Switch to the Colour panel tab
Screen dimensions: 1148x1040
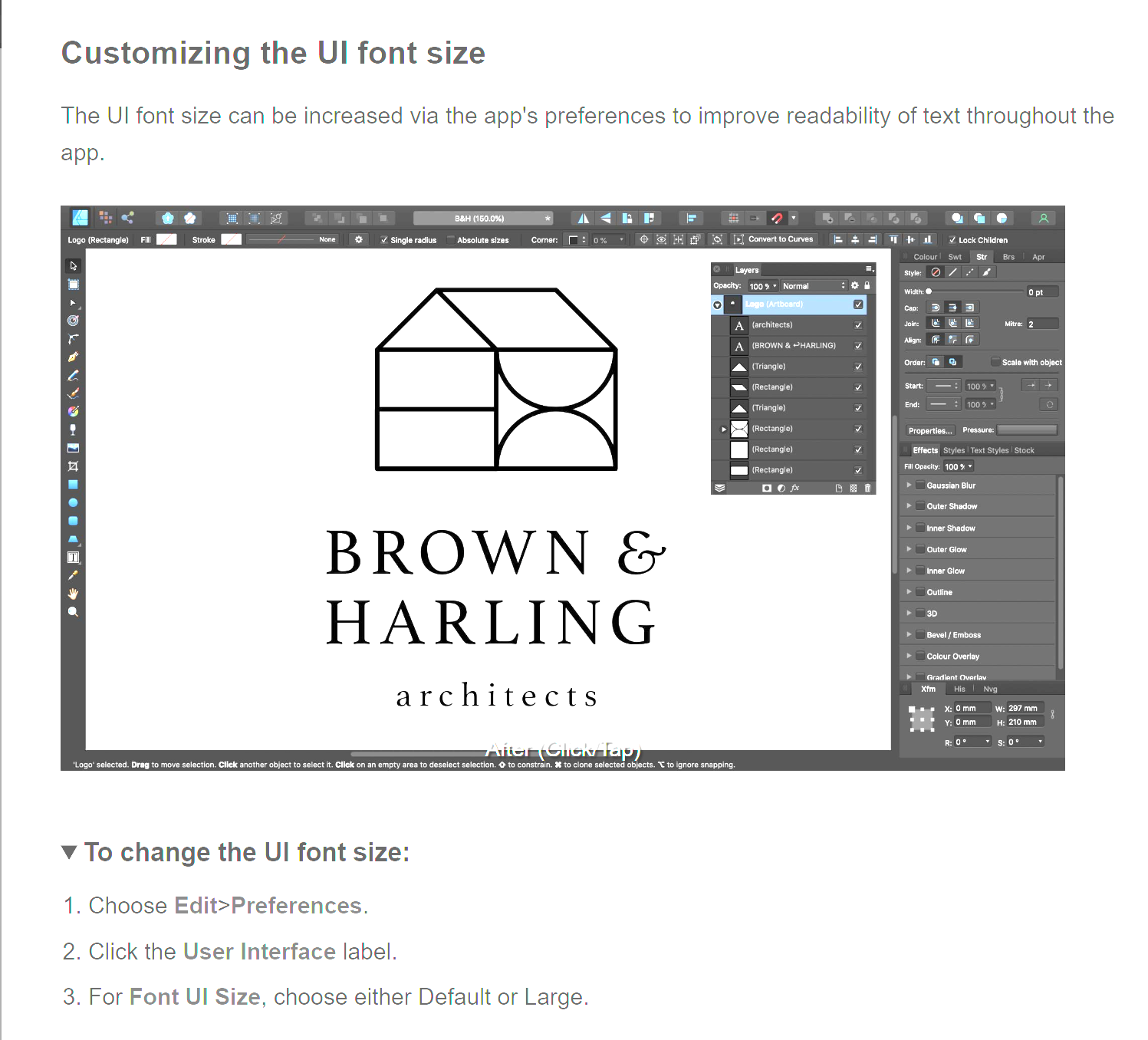pyautogui.click(x=925, y=256)
